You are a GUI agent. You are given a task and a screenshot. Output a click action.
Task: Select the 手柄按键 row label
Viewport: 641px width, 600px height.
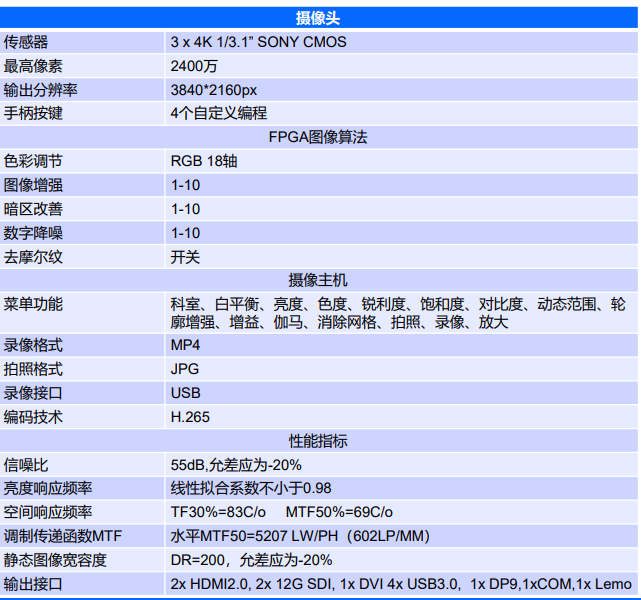pyautogui.click(x=33, y=113)
